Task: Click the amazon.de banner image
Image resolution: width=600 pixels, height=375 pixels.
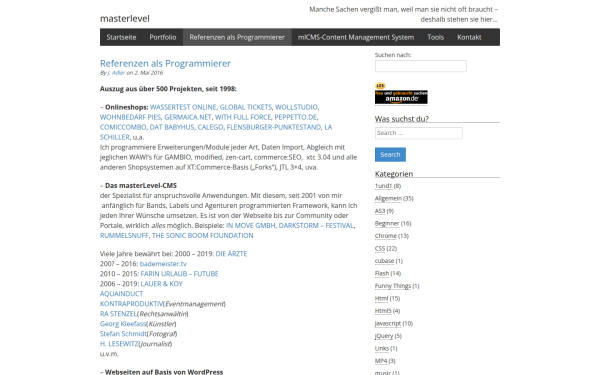Action: [x=401, y=96]
